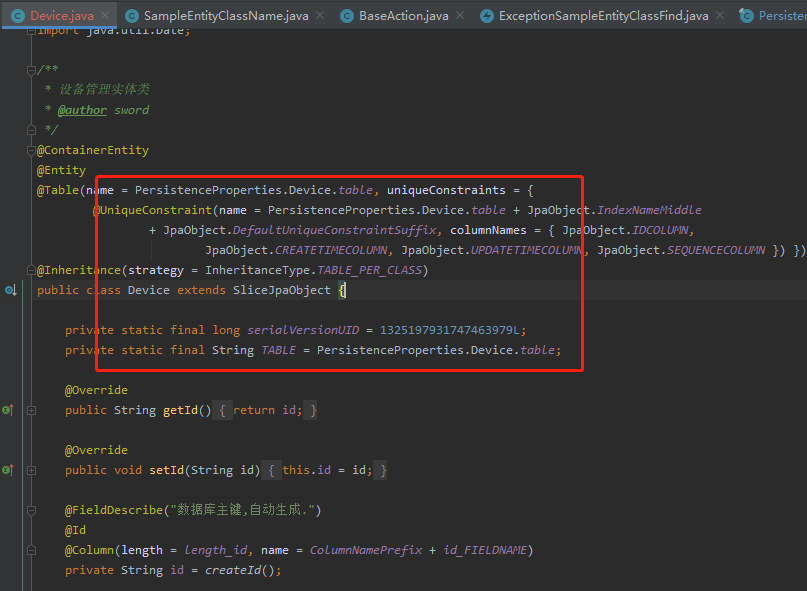Select the partially visible Persister tab

[780, 16]
